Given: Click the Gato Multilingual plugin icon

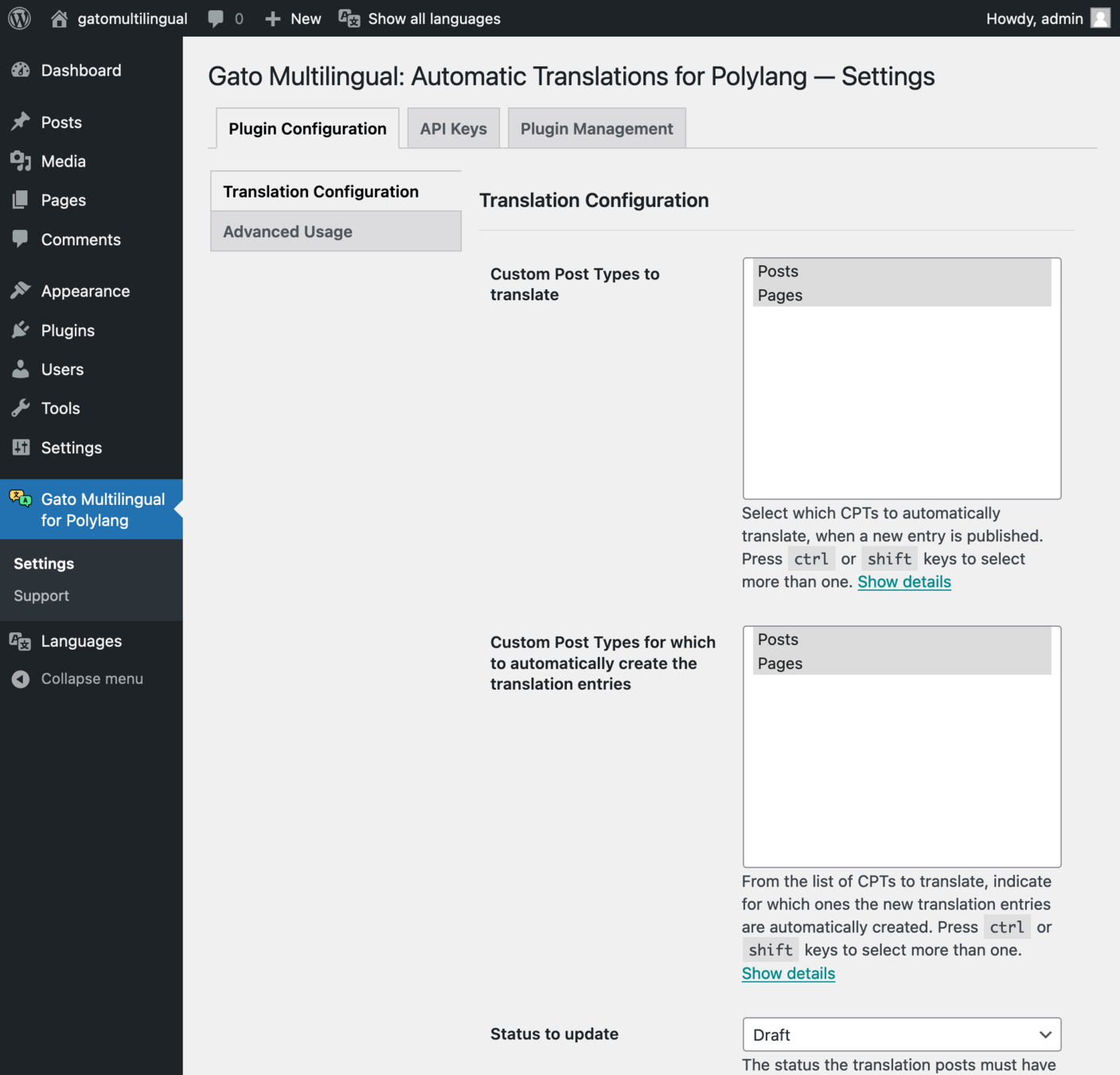Looking at the screenshot, I should click(x=21, y=499).
